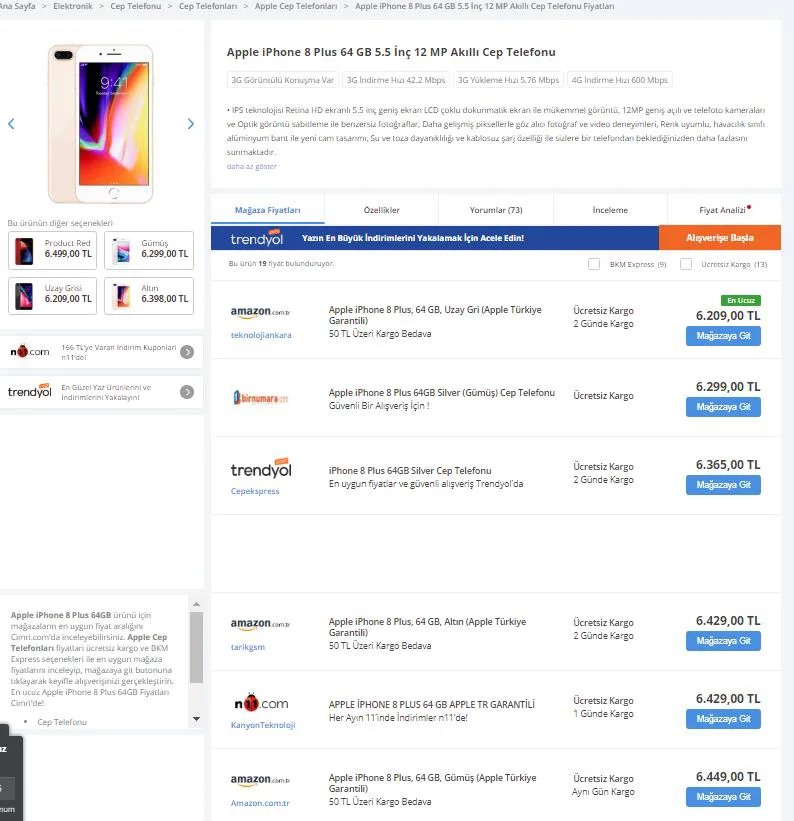794x821 pixels.
Task: Switch to the Mağaza Fiyatları tab
Action: pyautogui.click(x=268, y=210)
